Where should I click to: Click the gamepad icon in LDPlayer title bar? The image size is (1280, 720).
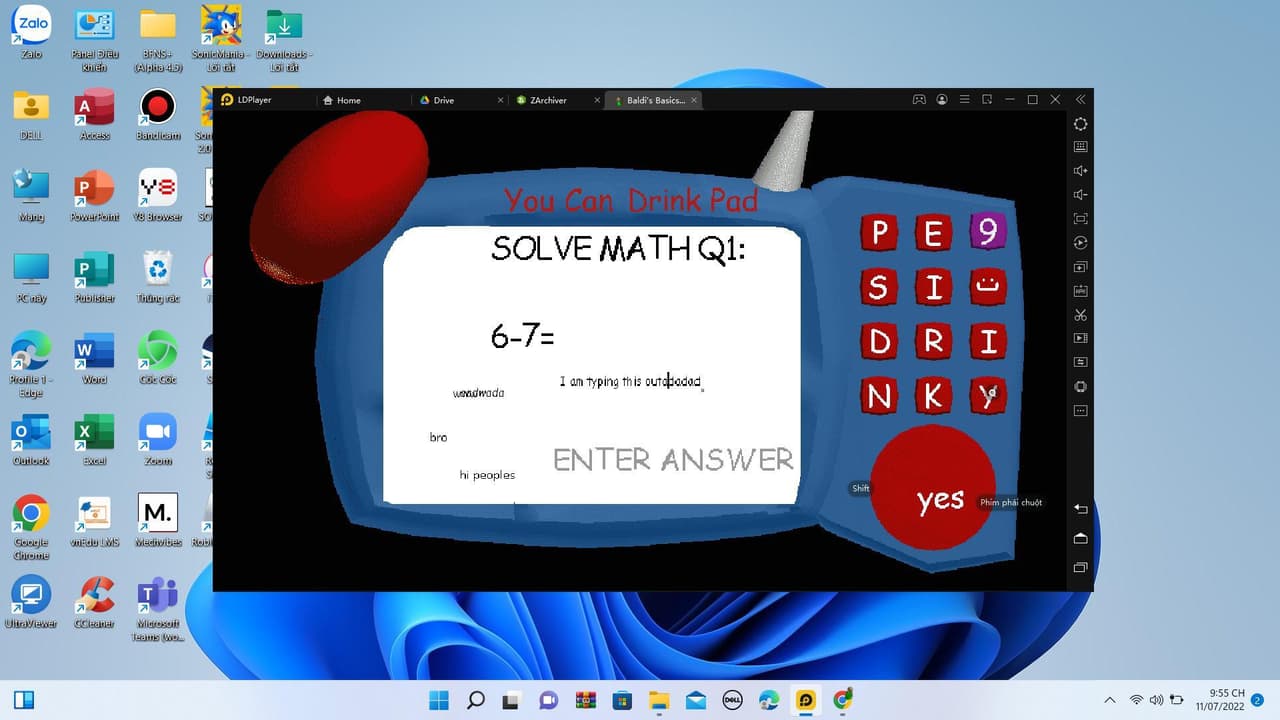pyautogui.click(x=919, y=100)
